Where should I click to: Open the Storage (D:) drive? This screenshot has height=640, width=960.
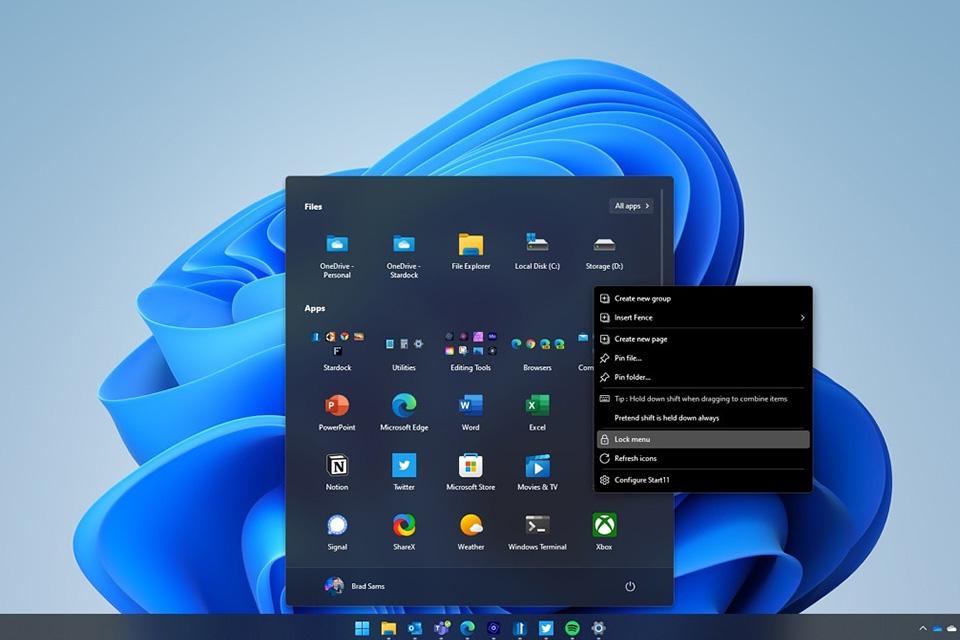coord(604,251)
